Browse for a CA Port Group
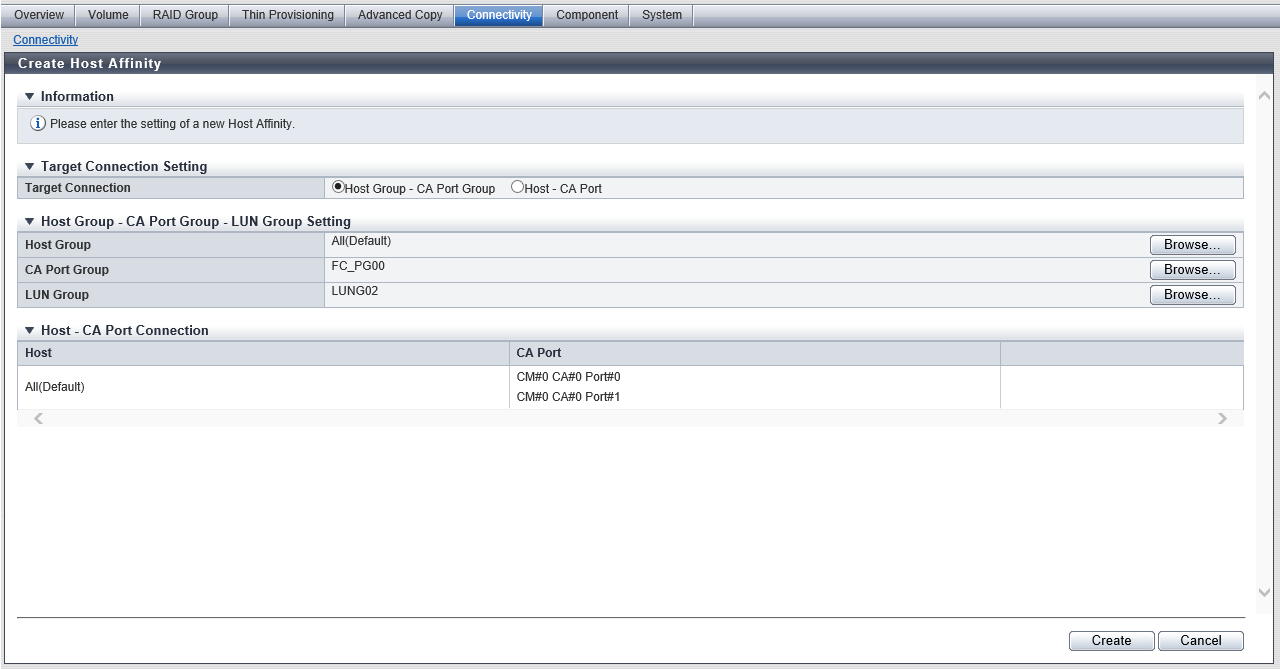 1192,270
